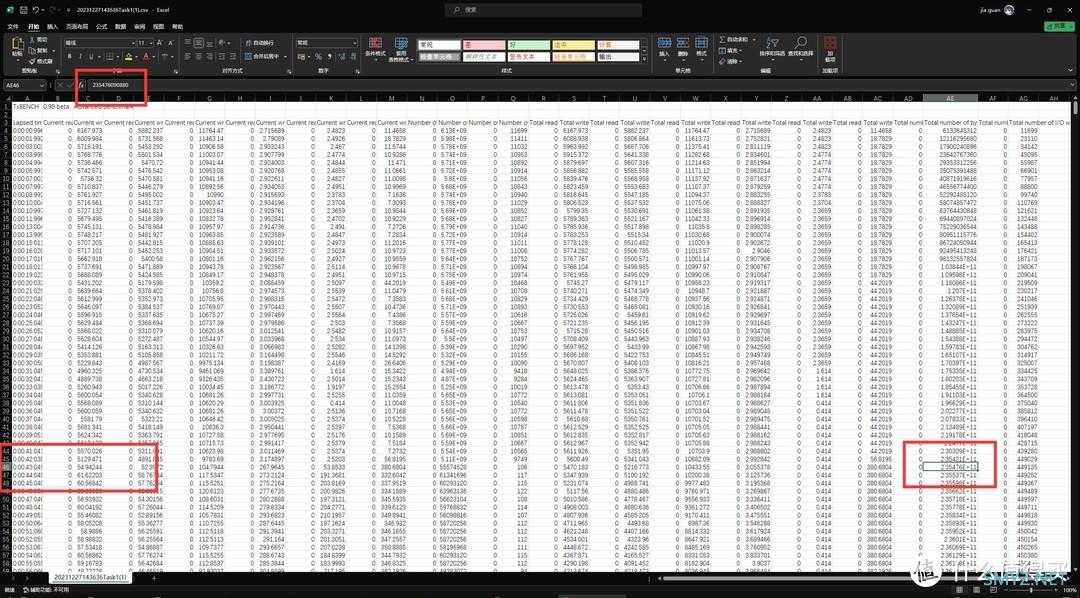Click the green Share button
Viewport: 1080px width, 598px height.
pyautogui.click(x=1059, y=26)
